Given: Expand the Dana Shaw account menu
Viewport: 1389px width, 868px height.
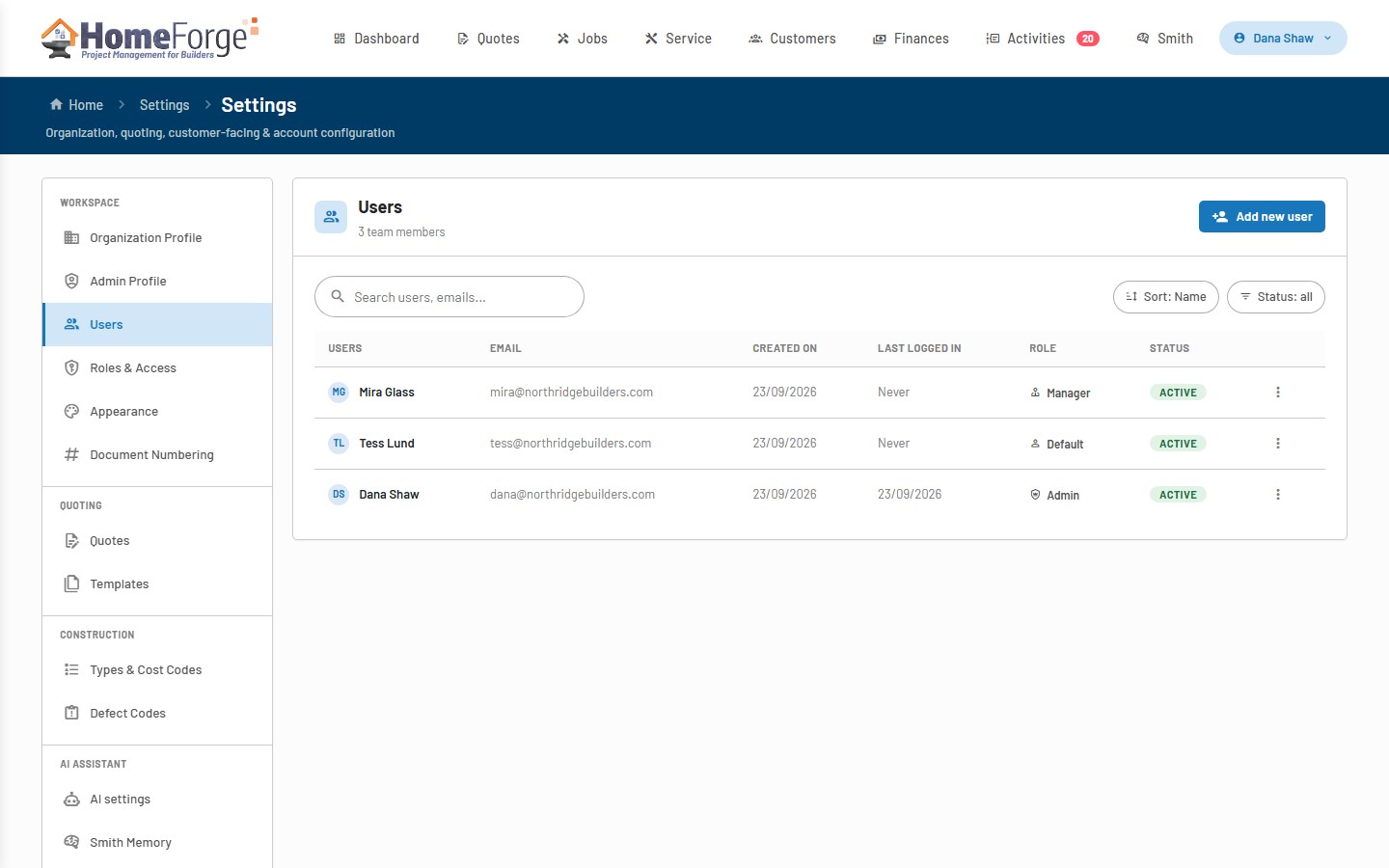Looking at the screenshot, I should pyautogui.click(x=1283, y=39).
